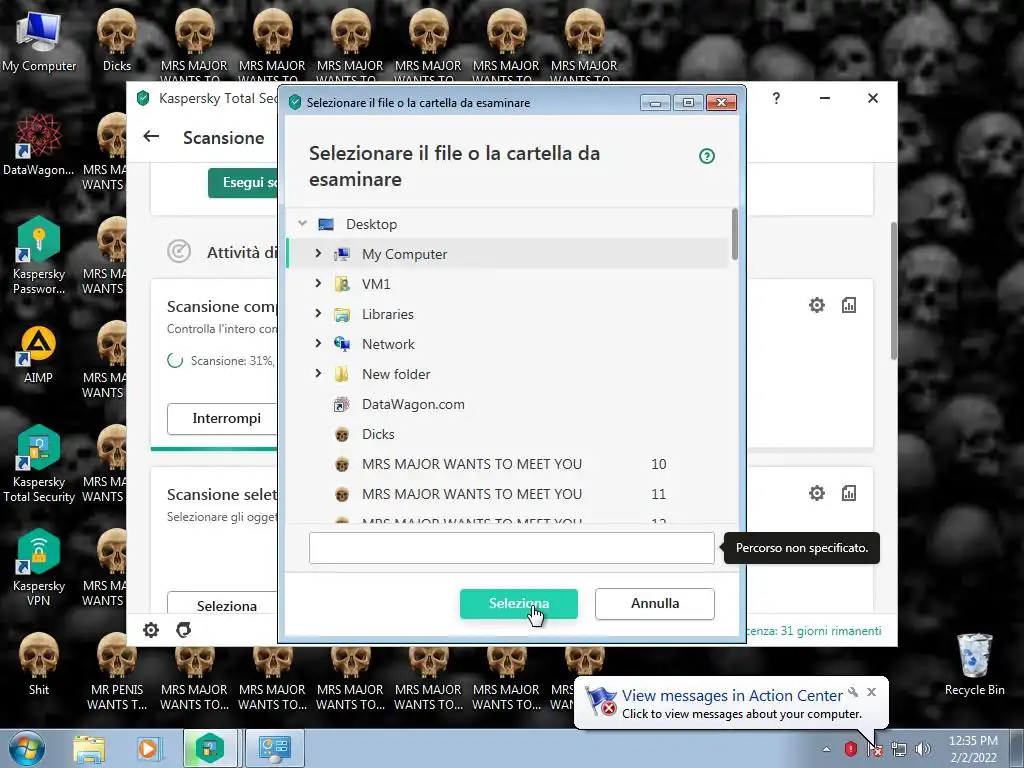Click the control panel taskbar icon
The height and width of the screenshot is (768, 1024).
coord(274,748)
